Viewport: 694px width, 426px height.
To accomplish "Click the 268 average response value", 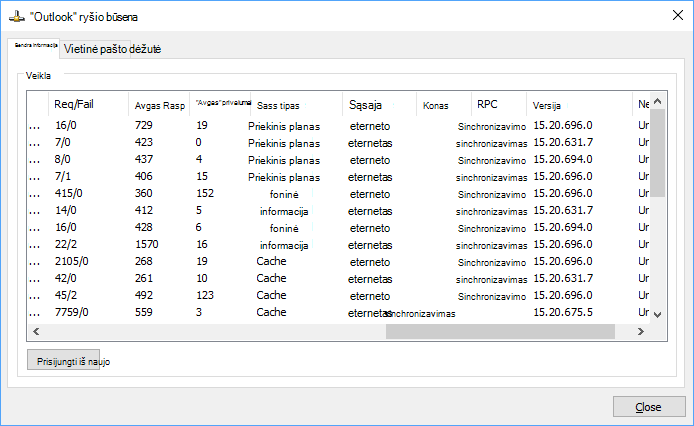I will (144, 261).
